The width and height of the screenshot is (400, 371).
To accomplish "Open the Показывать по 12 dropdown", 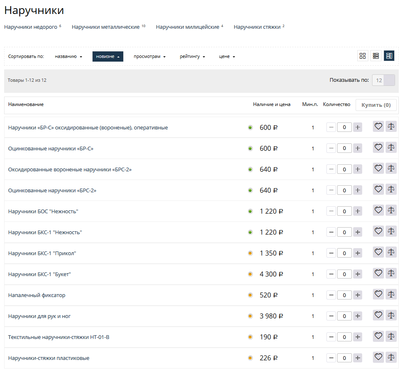I will tap(383, 80).
